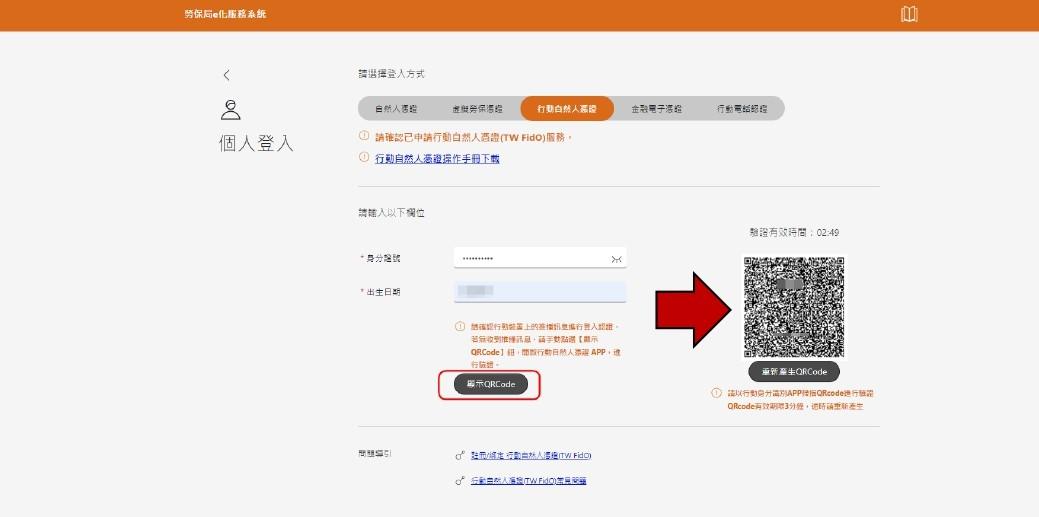The width and height of the screenshot is (1039, 517).
Task: Click info icon beside manual download link
Action: tap(363, 157)
